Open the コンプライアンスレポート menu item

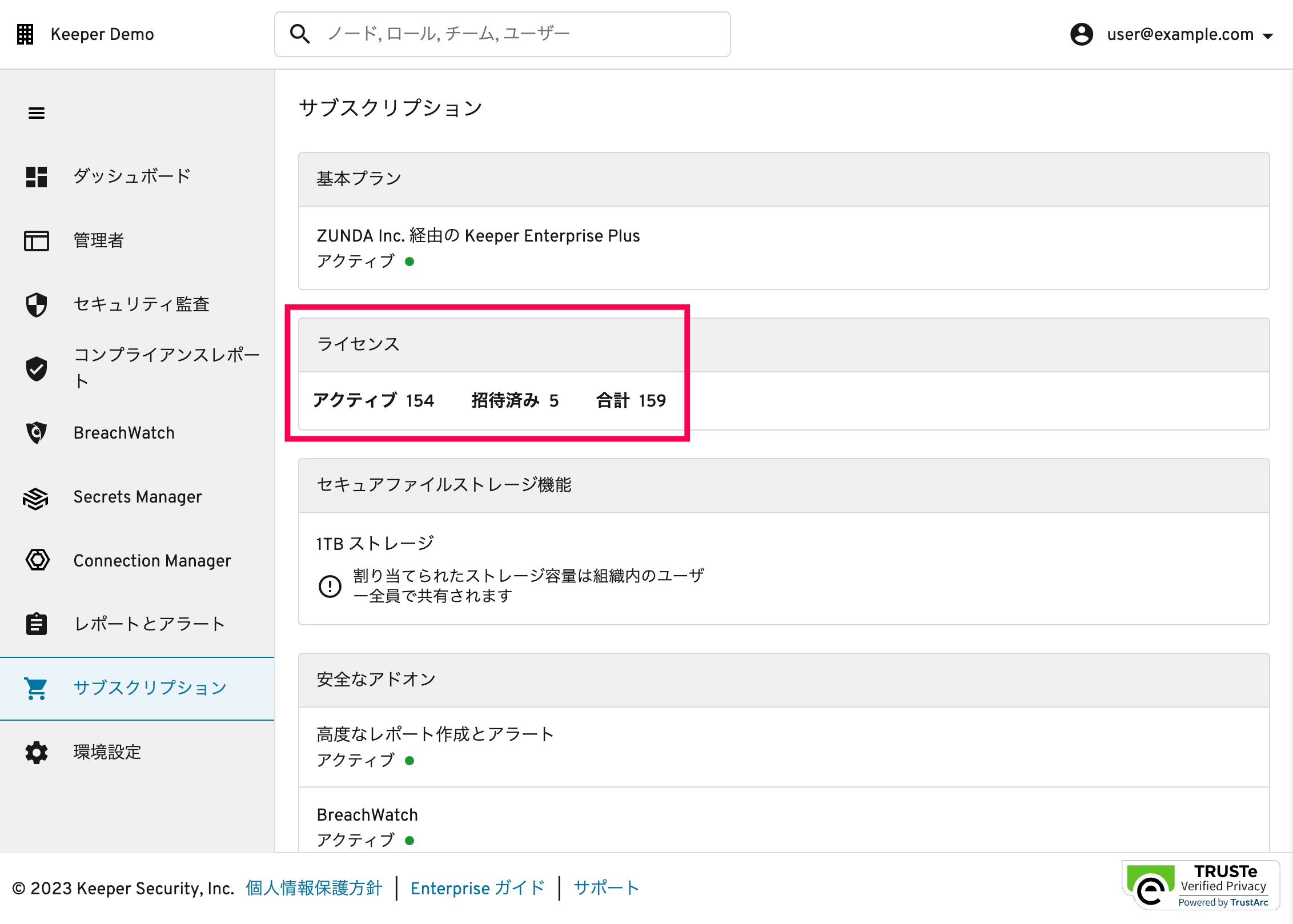(166, 368)
